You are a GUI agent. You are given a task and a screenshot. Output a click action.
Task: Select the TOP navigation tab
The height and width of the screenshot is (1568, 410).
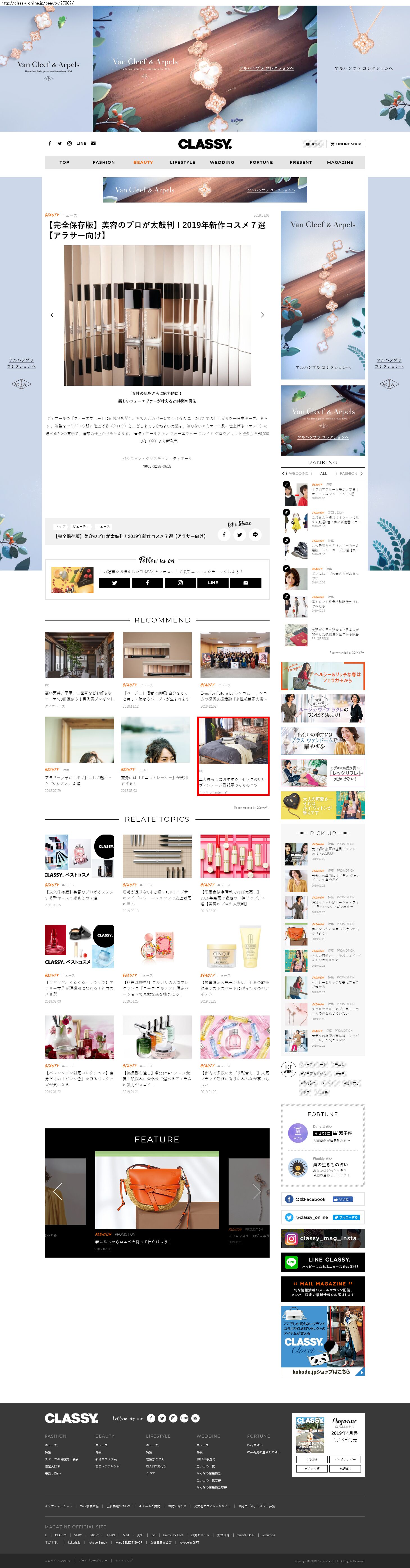(65, 163)
